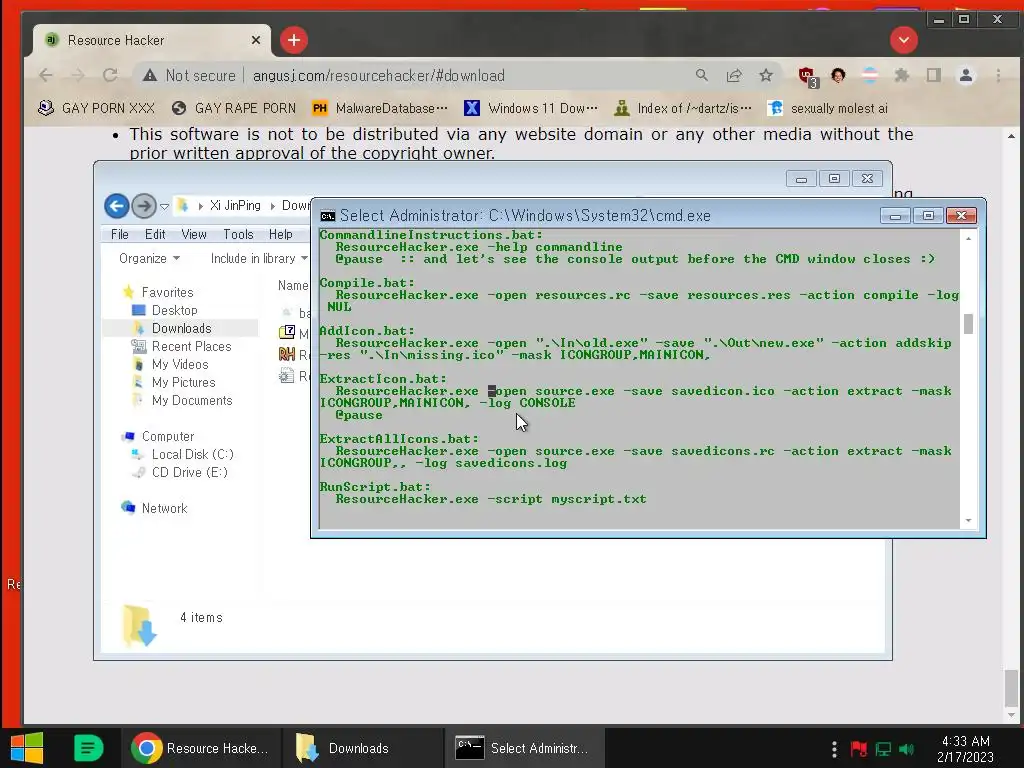The image size is (1024, 768).
Task: Select the RH Resource Hacker file icon
Action: [287, 354]
